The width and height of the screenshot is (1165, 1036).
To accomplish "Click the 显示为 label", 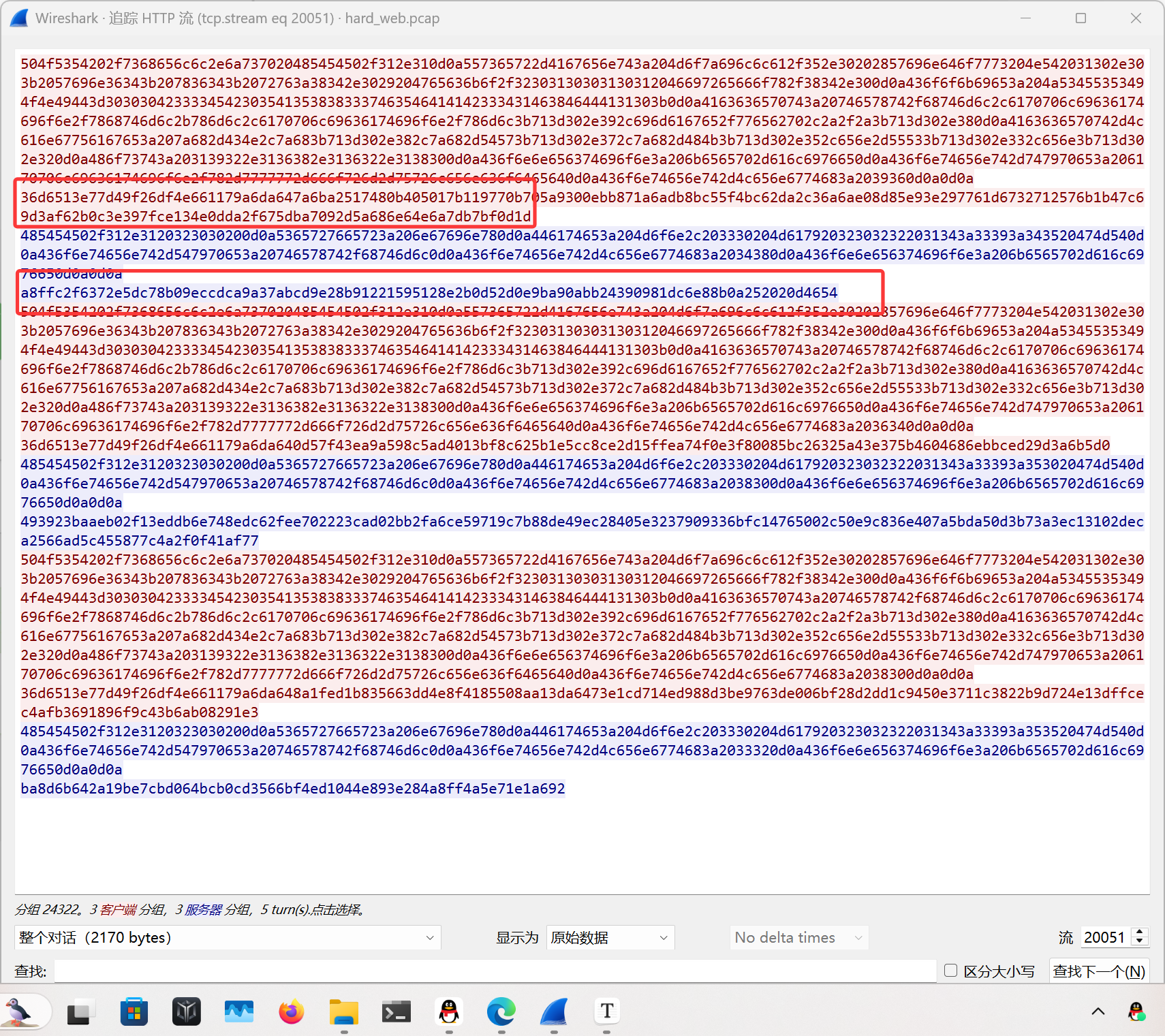I will click(x=517, y=937).
